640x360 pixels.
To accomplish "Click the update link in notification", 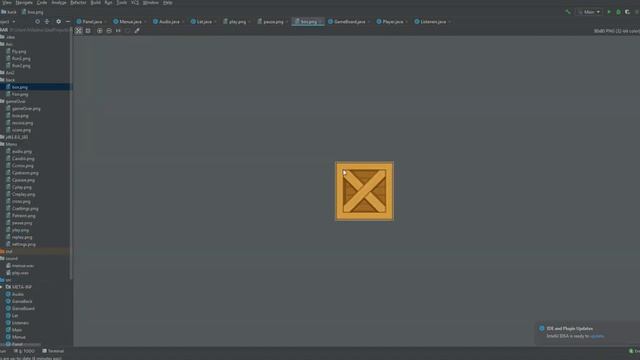I will click(597, 336).
